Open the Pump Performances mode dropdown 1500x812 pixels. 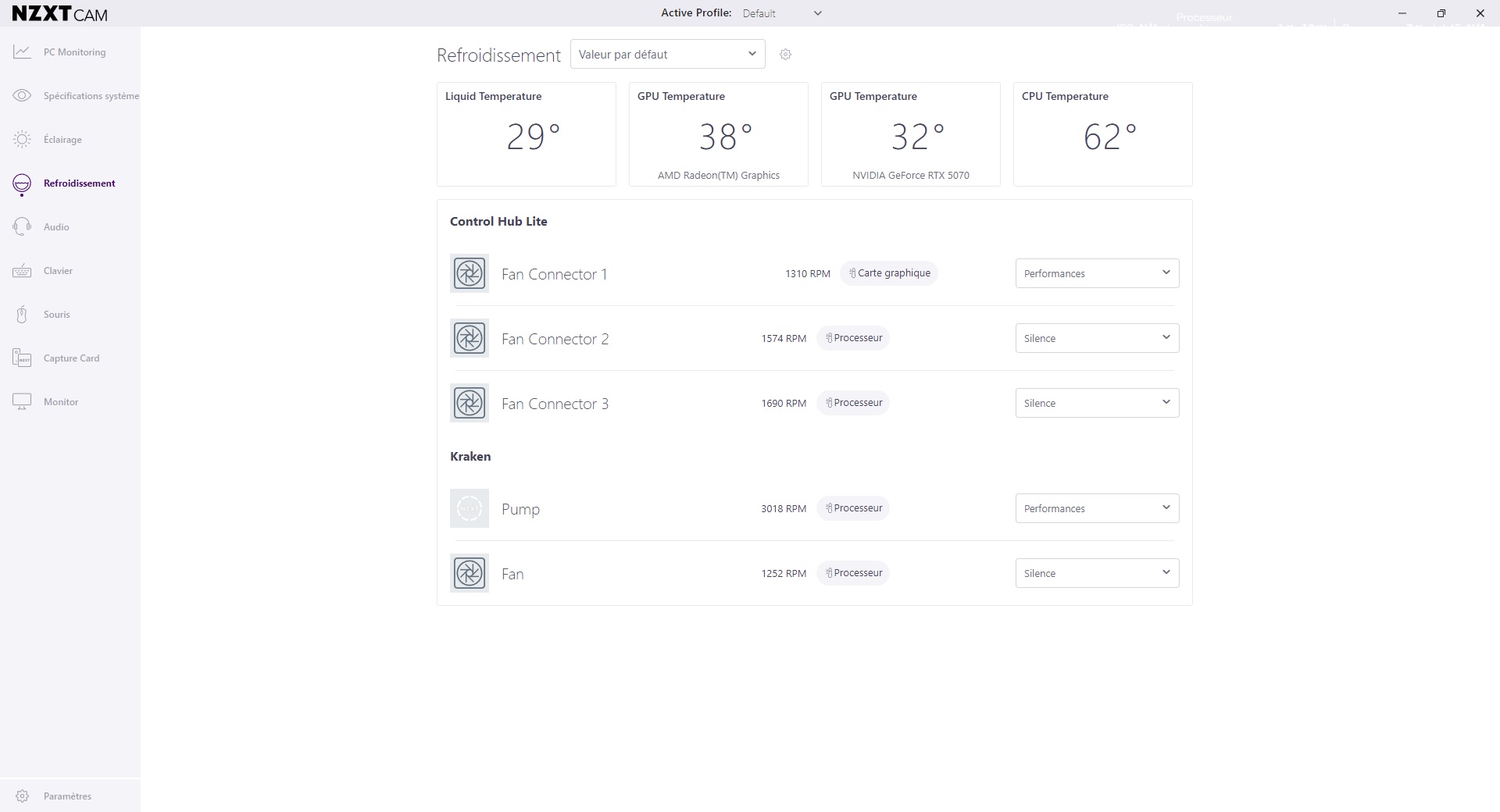(x=1097, y=508)
